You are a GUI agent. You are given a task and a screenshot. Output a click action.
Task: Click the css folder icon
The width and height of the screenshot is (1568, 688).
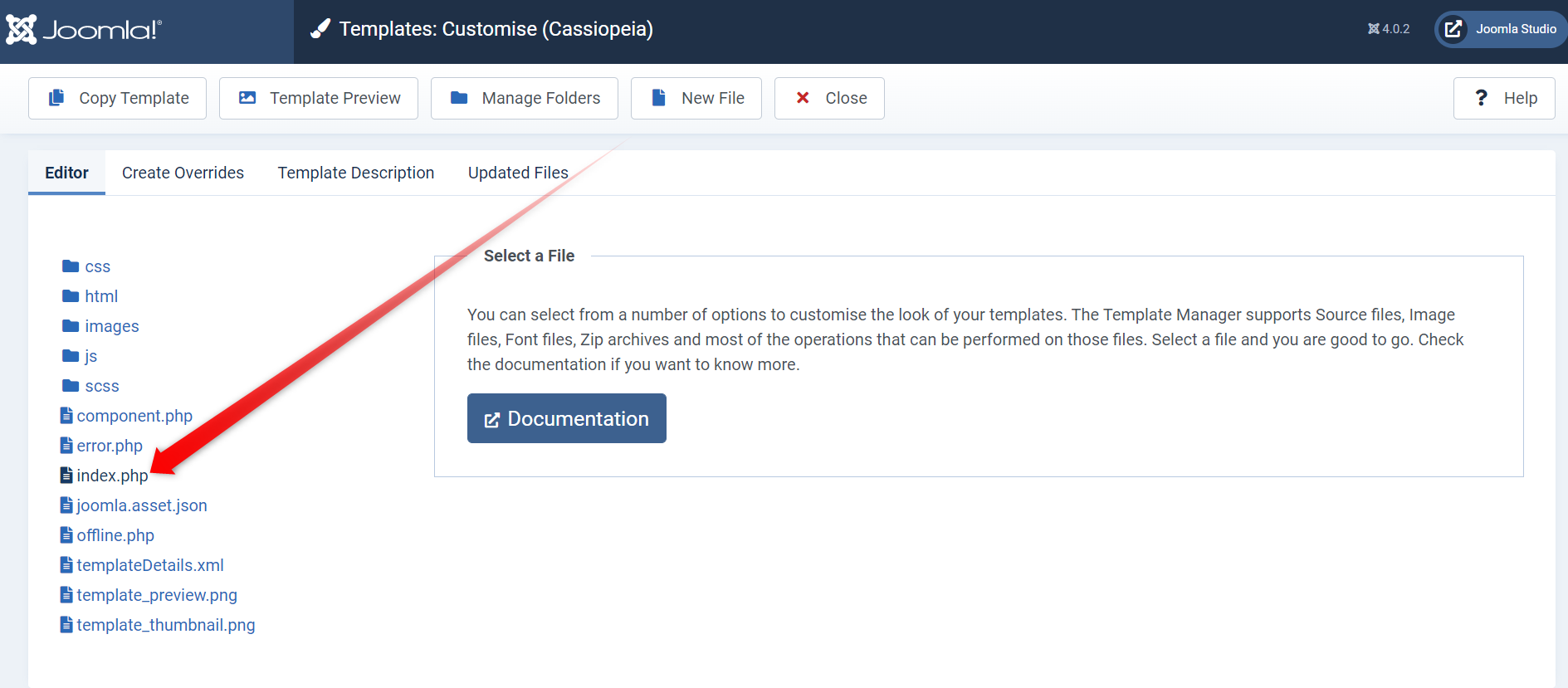pos(71,266)
